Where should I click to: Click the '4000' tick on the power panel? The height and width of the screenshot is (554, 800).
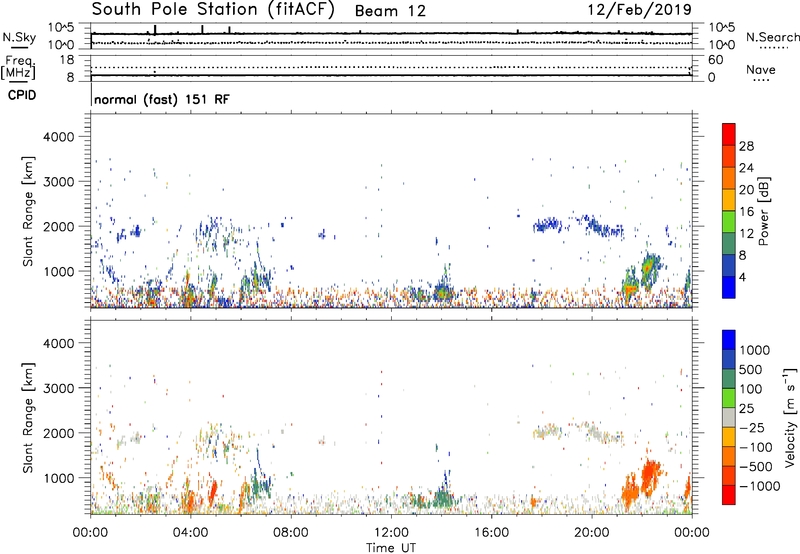(x=58, y=137)
